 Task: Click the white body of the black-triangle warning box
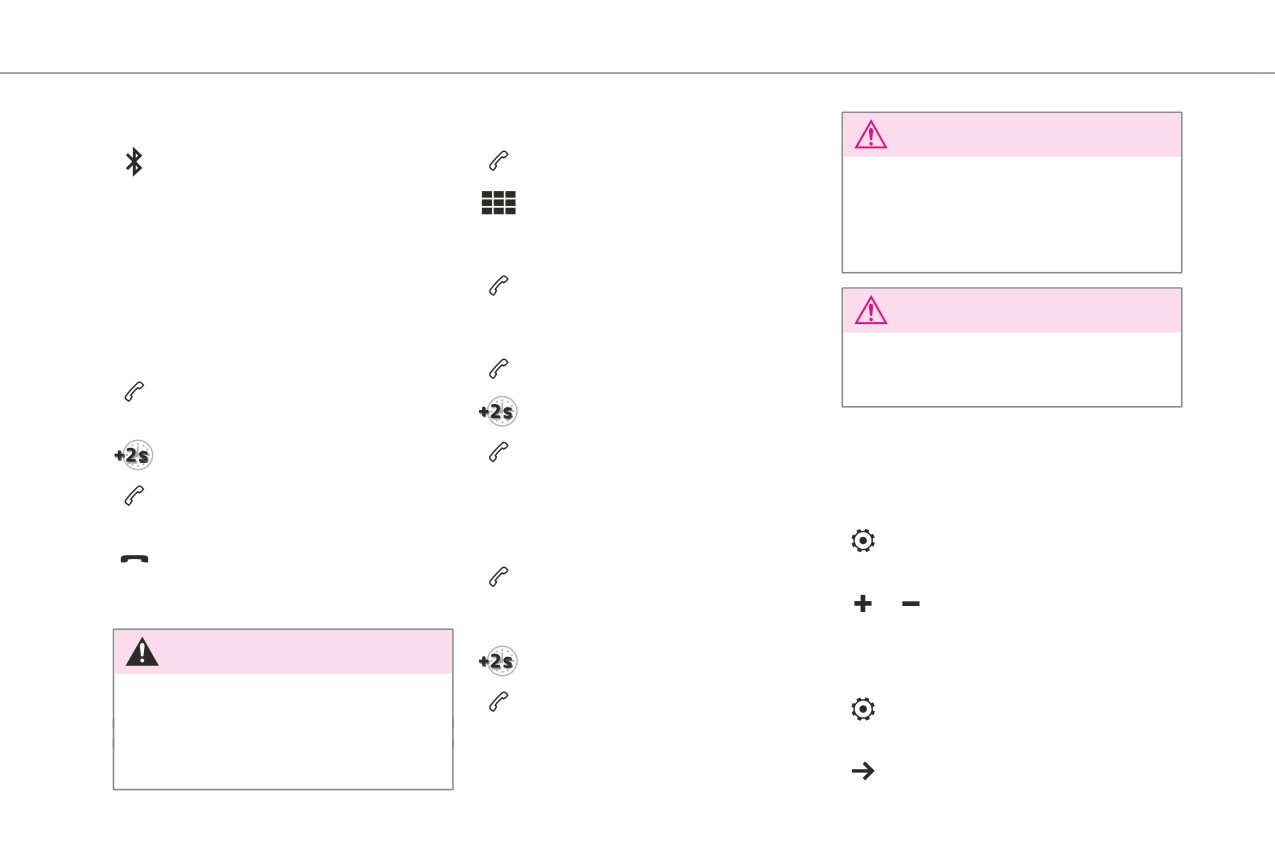283,731
